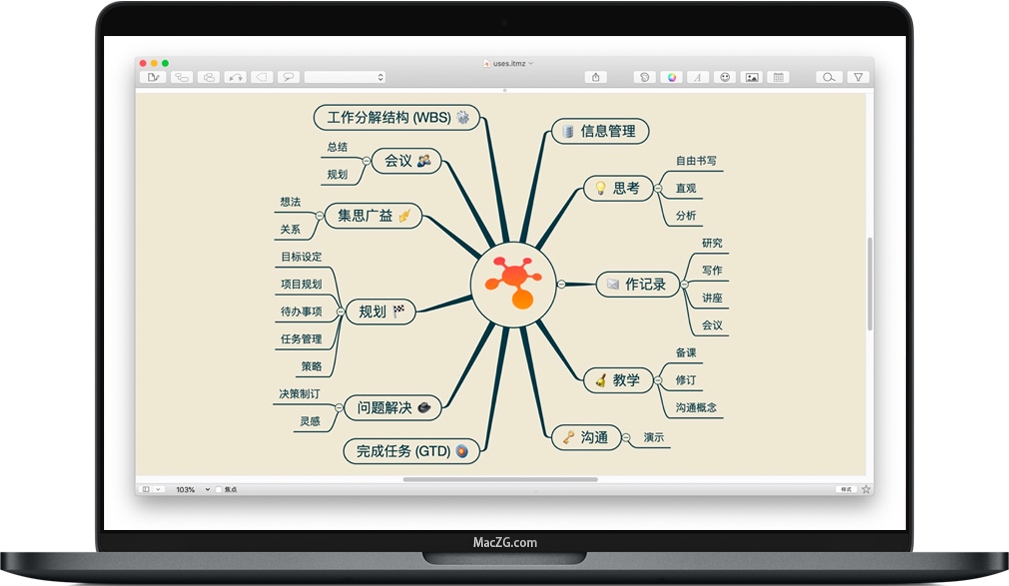
Task: Click the Share toolbar button
Action: pyautogui.click(x=595, y=77)
